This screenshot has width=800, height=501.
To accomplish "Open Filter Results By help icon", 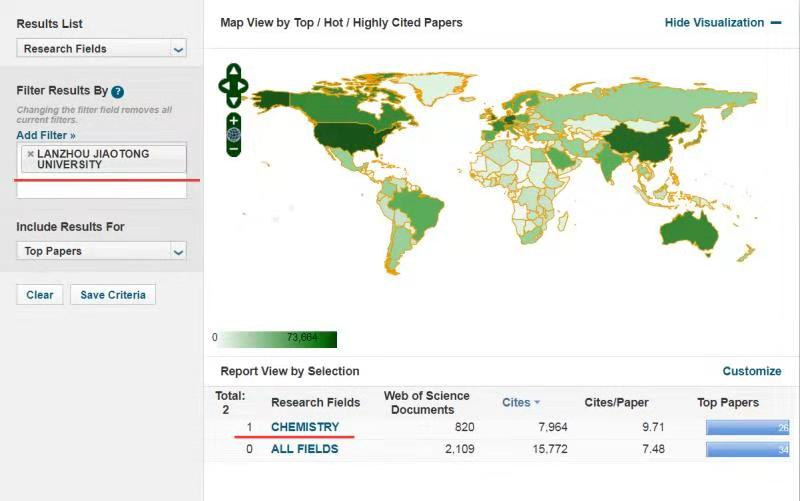I will pyautogui.click(x=118, y=92).
